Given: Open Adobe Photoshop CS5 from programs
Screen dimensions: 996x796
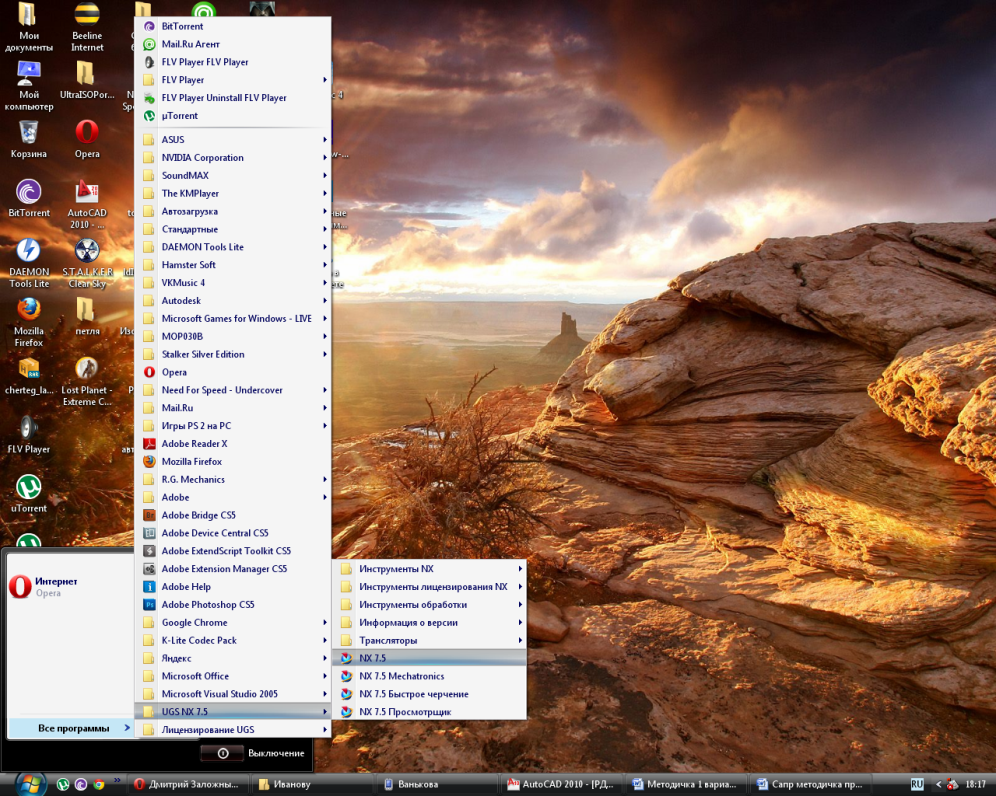Looking at the screenshot, I should click(233, 604).
